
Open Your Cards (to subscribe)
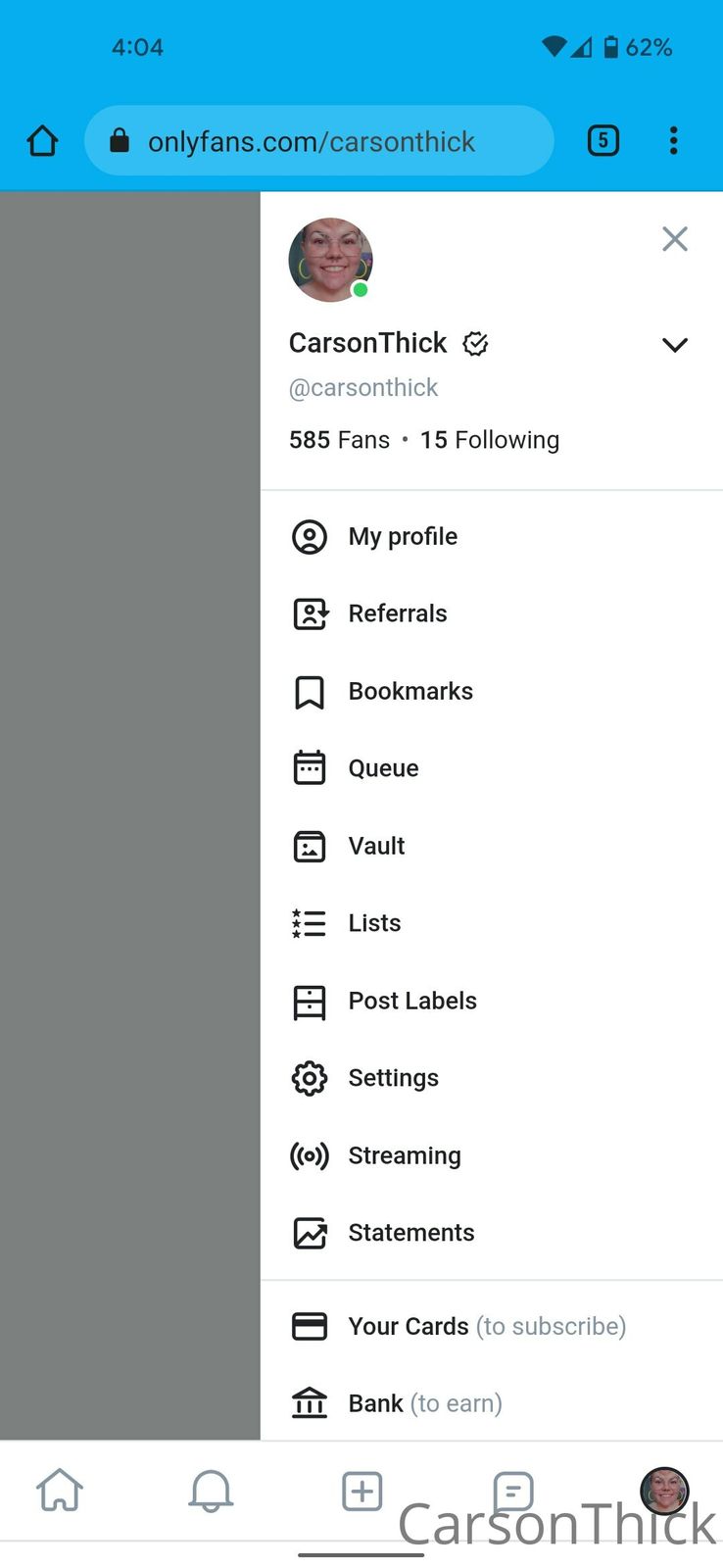pyautogui.click(x=486, y=1326)
